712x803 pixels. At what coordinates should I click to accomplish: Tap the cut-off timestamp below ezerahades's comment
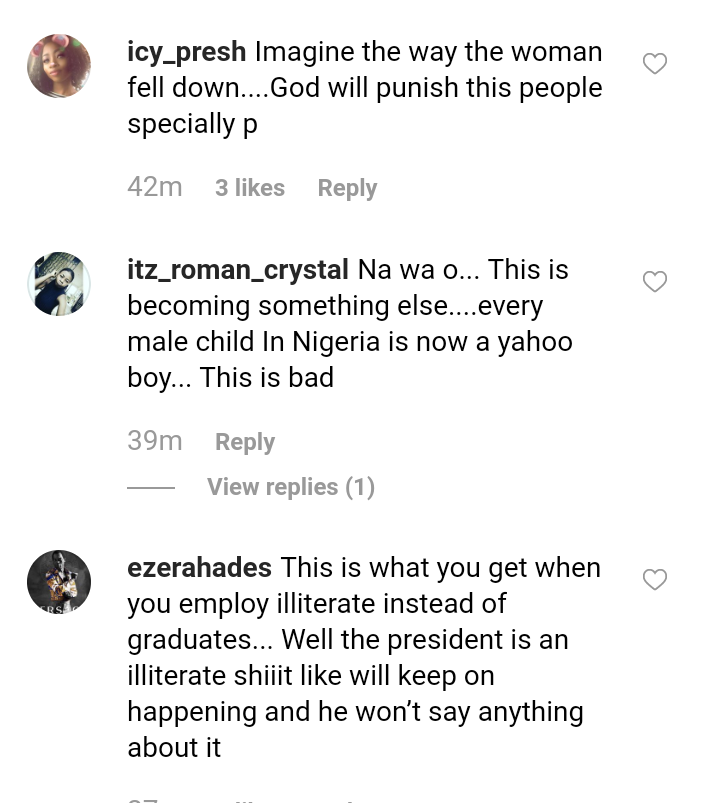pyautogui.click(x=144, y=799)
